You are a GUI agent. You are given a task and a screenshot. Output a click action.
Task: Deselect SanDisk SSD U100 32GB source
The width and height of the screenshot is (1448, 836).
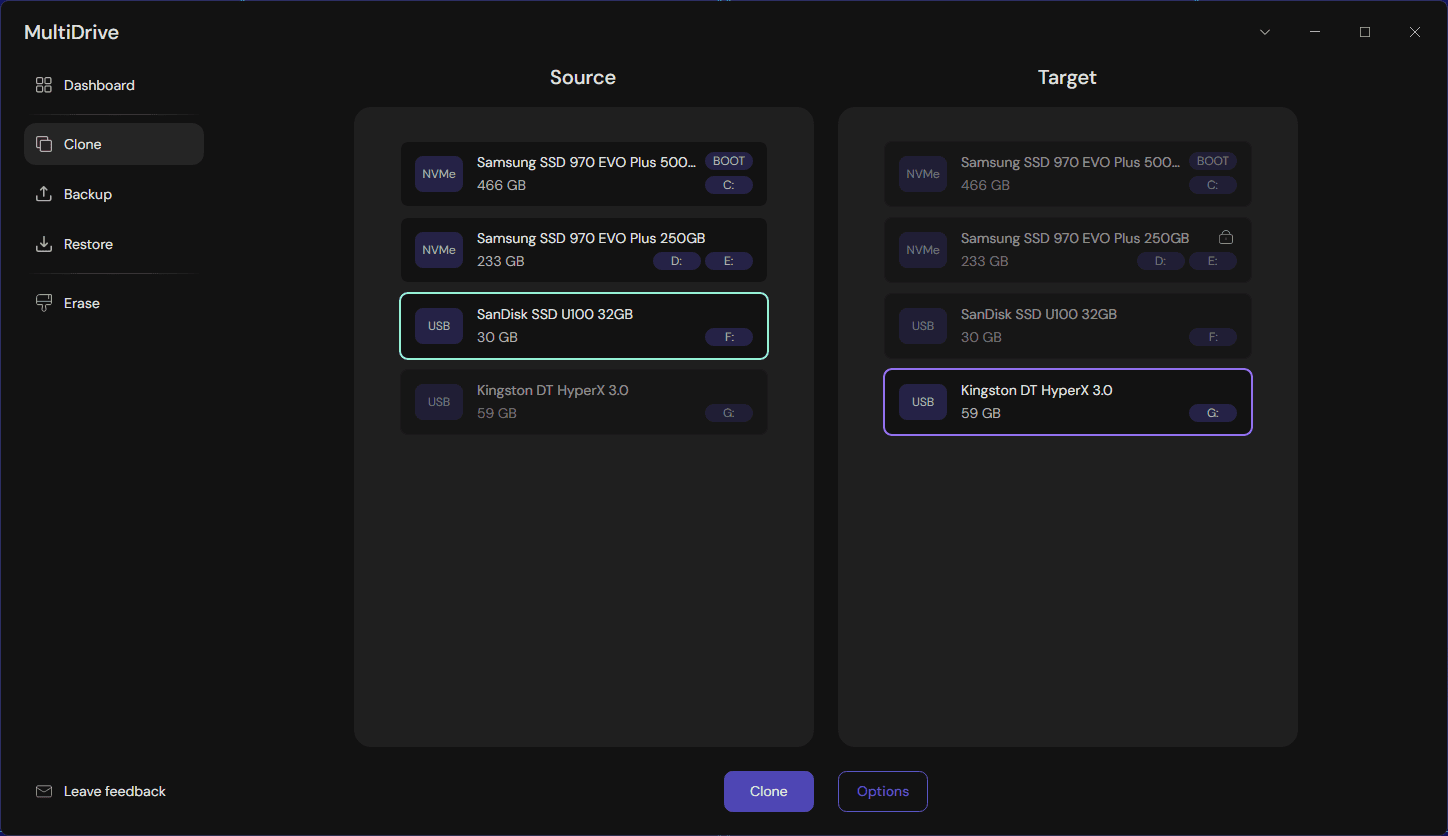[x=583, y=325]
